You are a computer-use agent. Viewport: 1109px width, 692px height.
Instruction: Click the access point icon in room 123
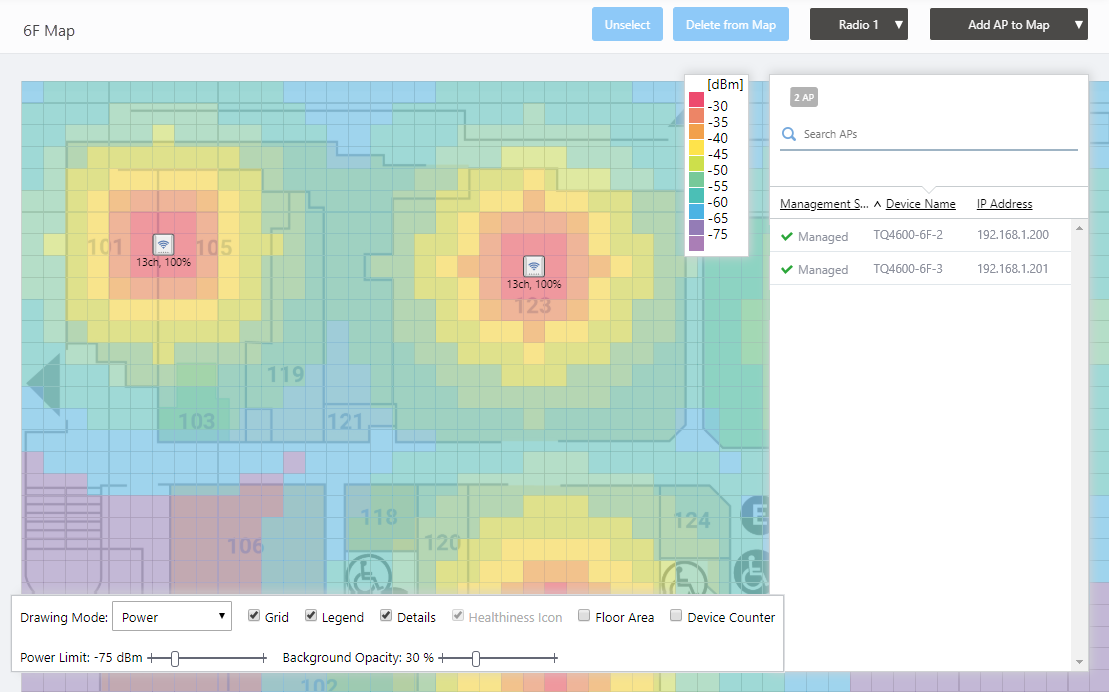coord(535,266)
